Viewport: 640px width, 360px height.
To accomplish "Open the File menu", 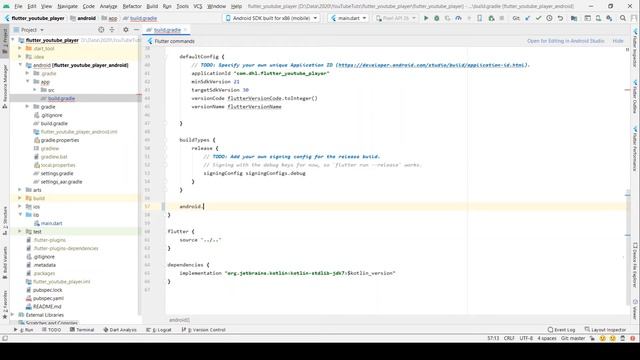I will (x=18, y=6).
